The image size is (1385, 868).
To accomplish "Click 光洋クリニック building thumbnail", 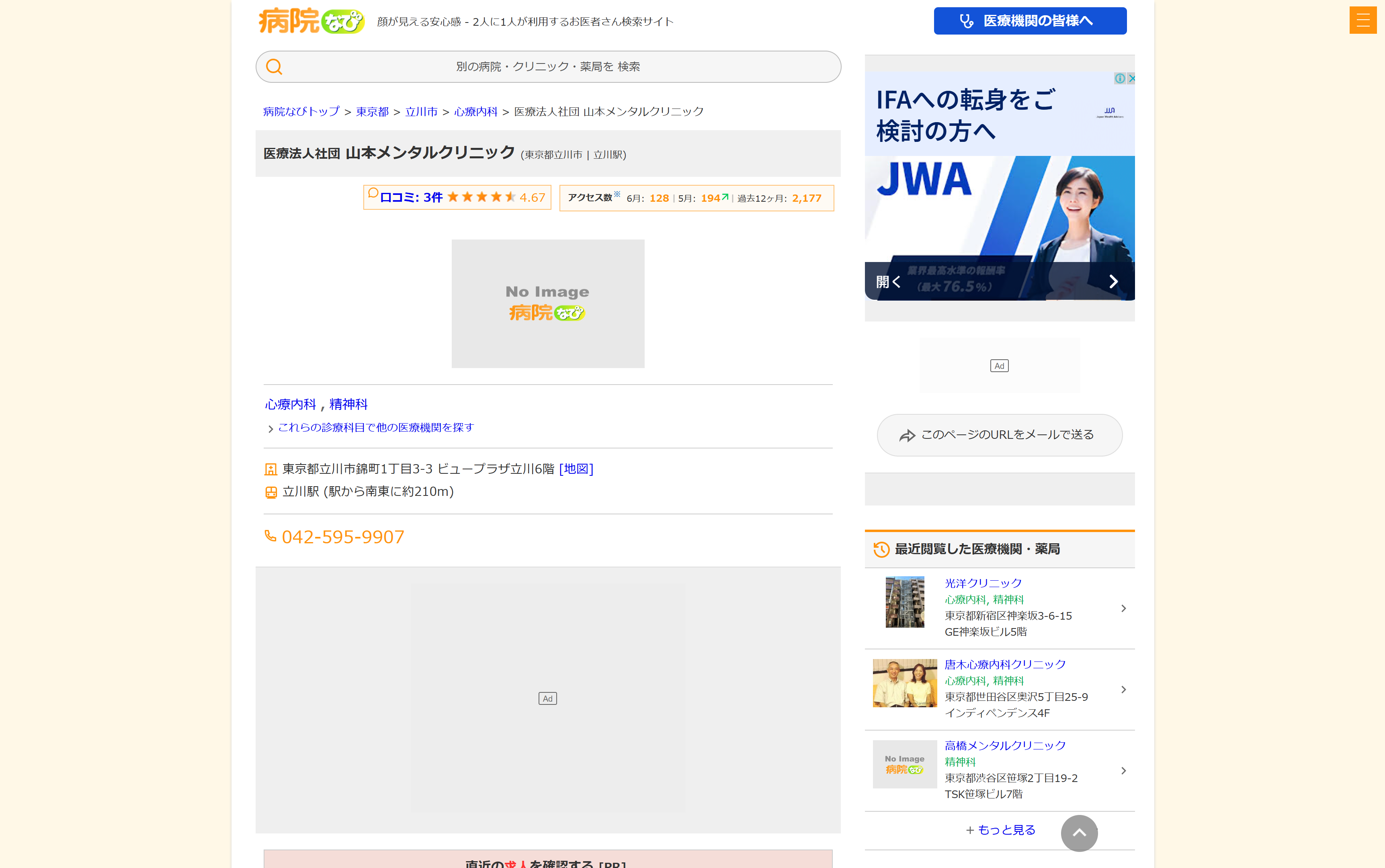I will point(905,602).
